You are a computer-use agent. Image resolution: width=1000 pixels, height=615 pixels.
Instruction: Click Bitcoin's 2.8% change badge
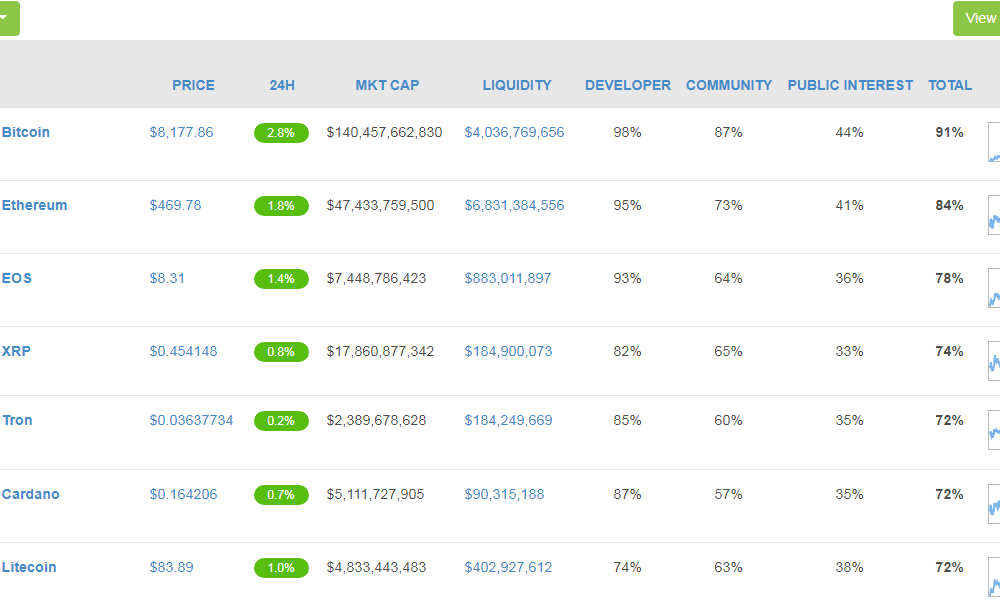pyautogui.click(x=281, y=133)
